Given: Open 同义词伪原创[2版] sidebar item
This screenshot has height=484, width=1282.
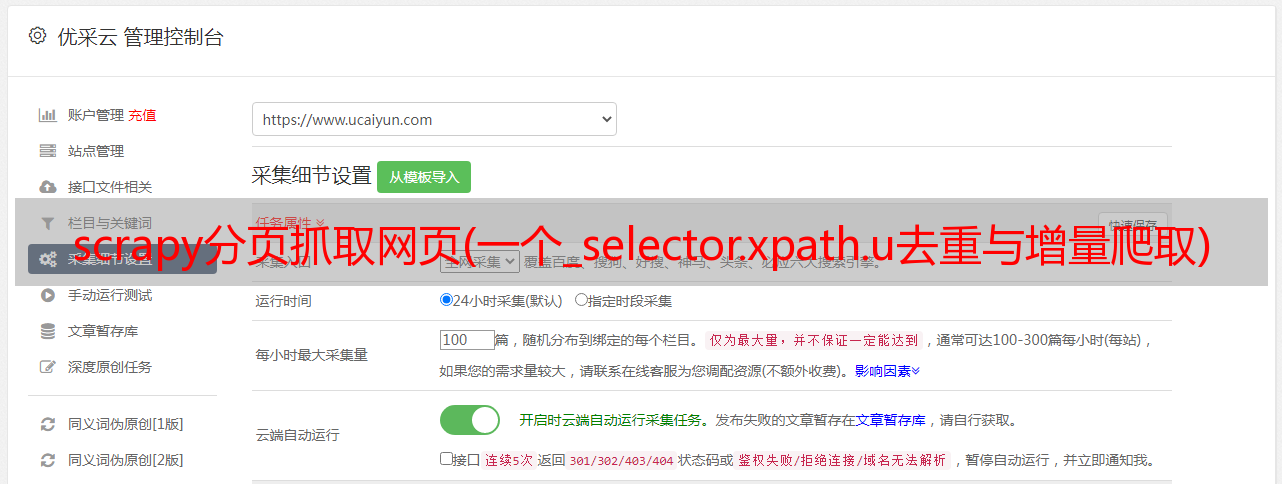Looking at the screenshot, I should pyautogui.click(x=125, y=460).
